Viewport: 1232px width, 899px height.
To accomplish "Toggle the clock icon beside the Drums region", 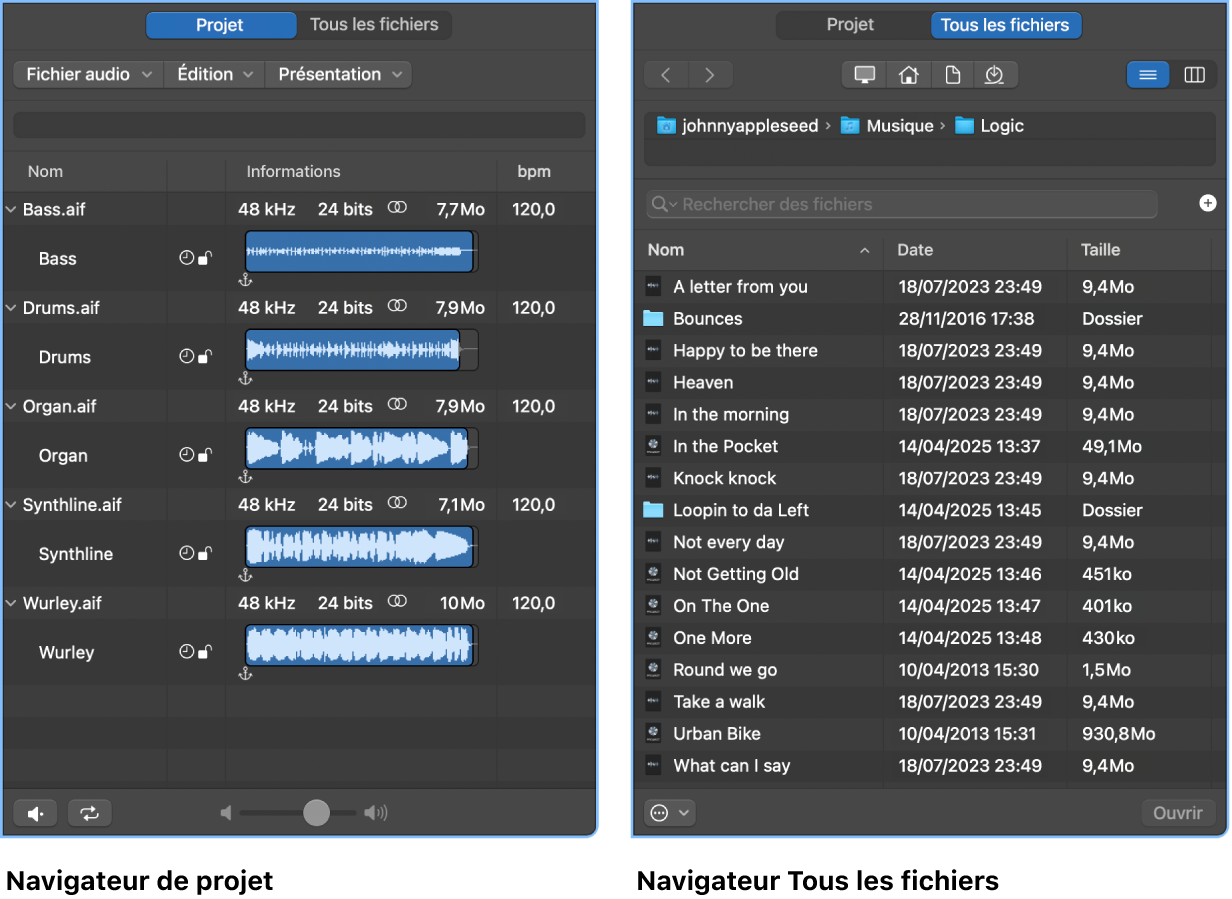I will coord(185,356).
